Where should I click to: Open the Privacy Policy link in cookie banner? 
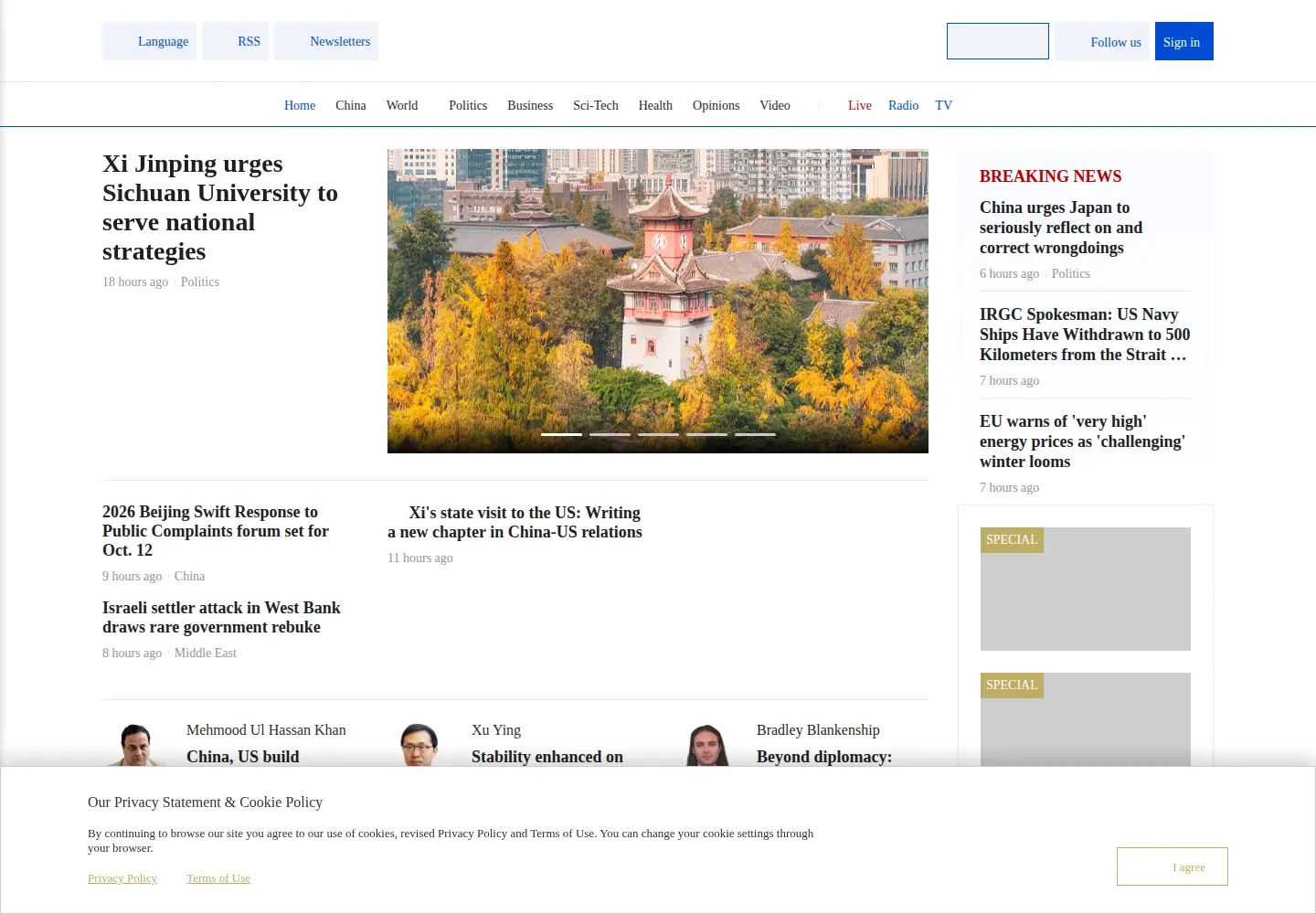(x=122, y=878)
